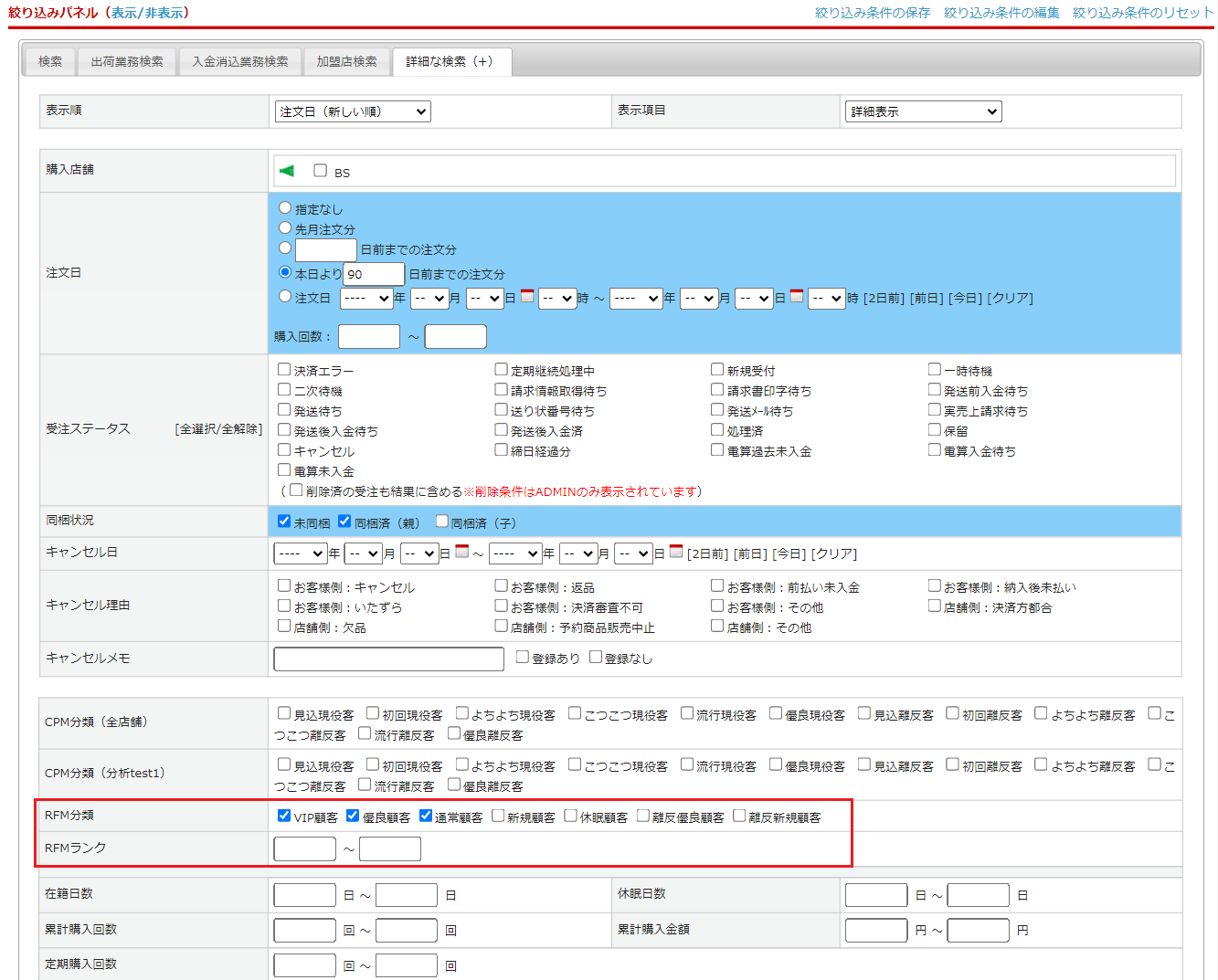Expand the 表示項目 詳細表示 dropdown
Viewport: 1218px width, 980px height.
923,111
